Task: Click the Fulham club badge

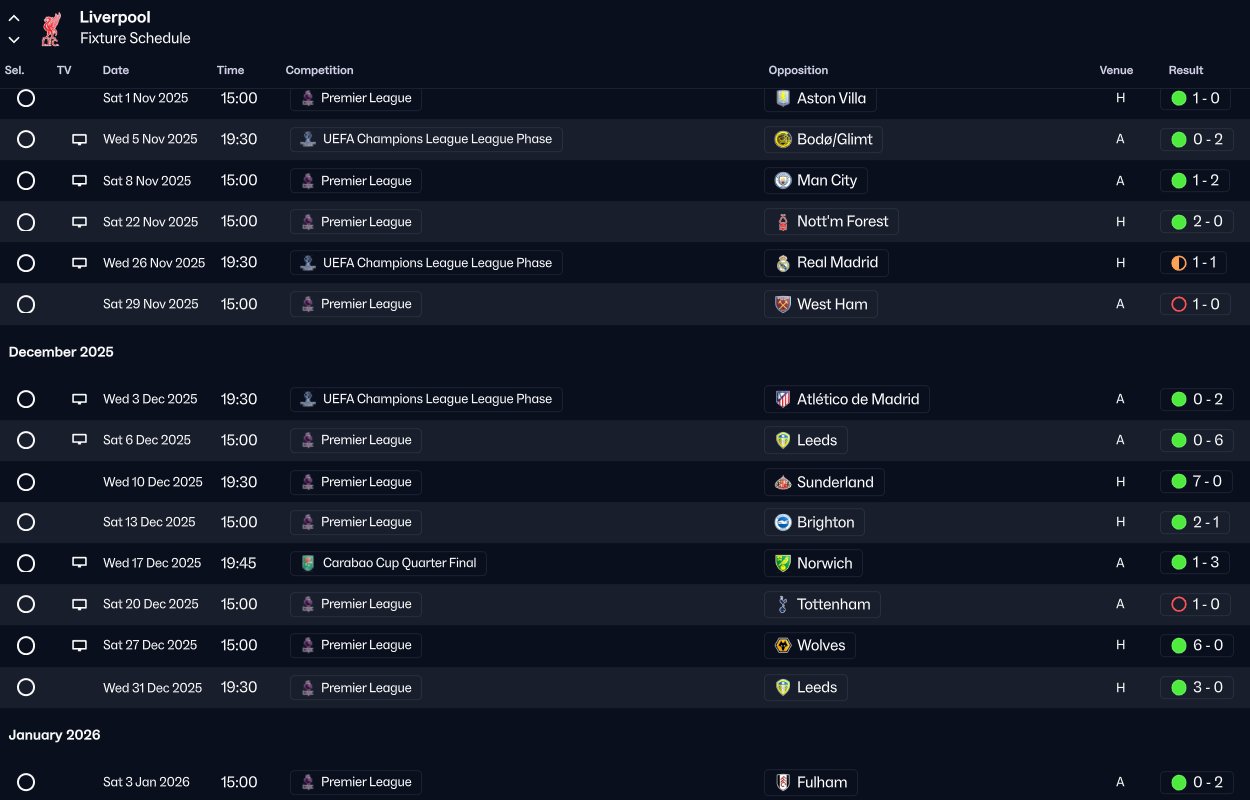Action: pos(783,782)
